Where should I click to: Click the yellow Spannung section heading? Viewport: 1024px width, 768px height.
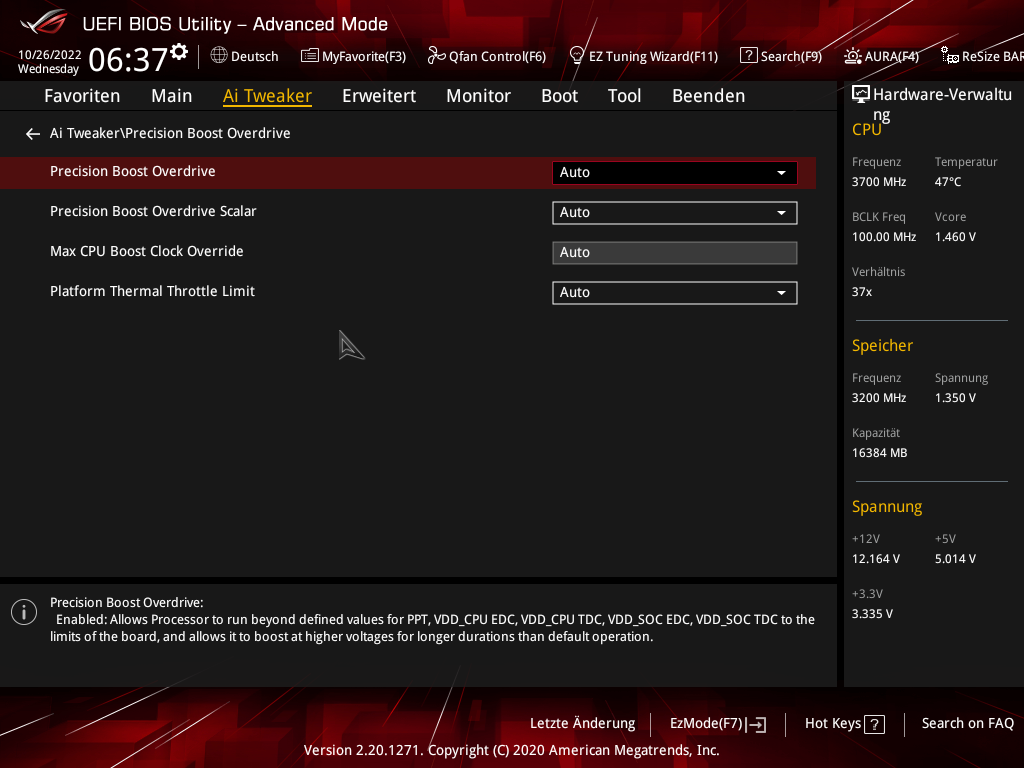point(887,507)
